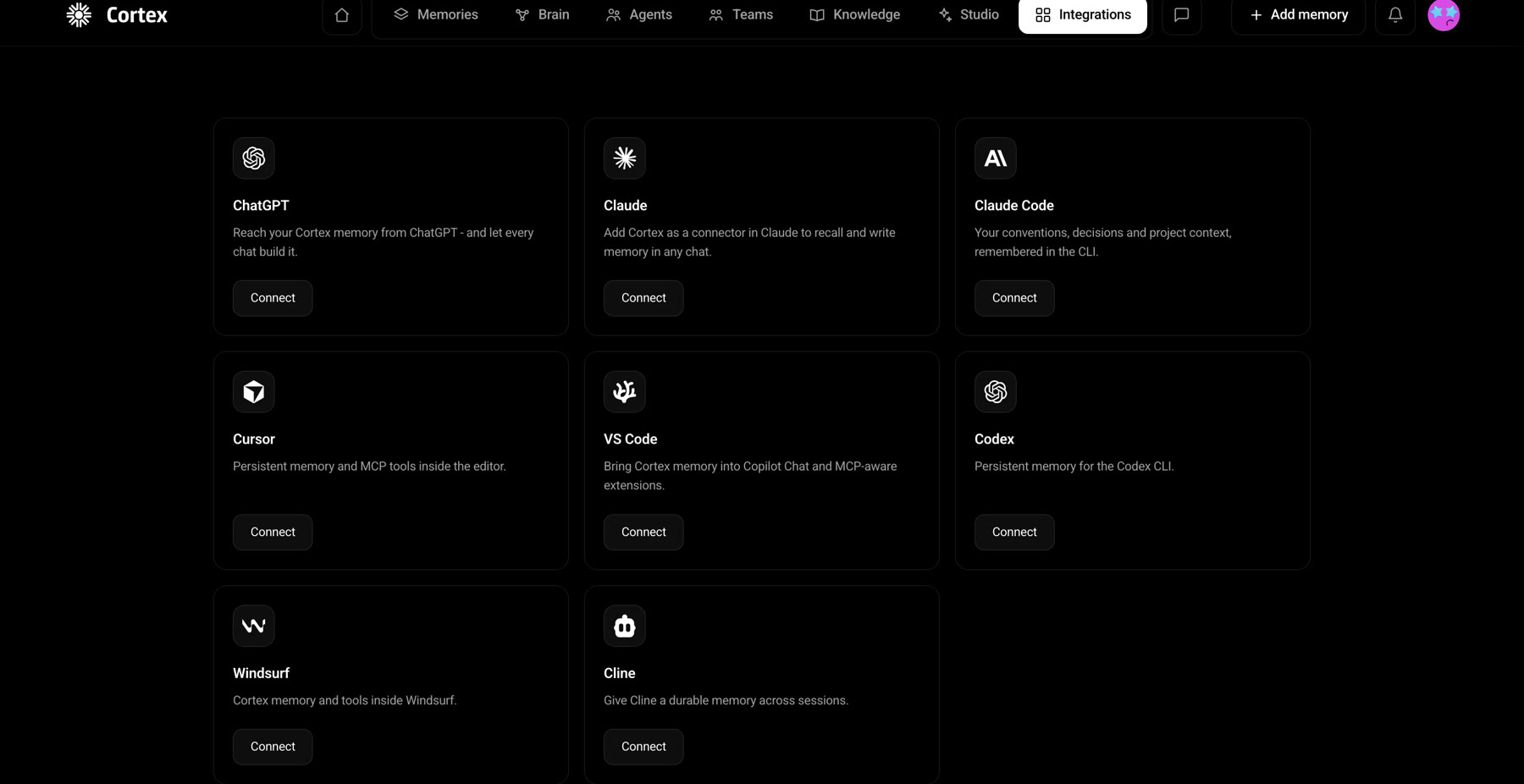Image resolution: width=1524 pixels, height=784 pixels.
Task: Click the ChatGPT logo icon
Action: [254, 158]
